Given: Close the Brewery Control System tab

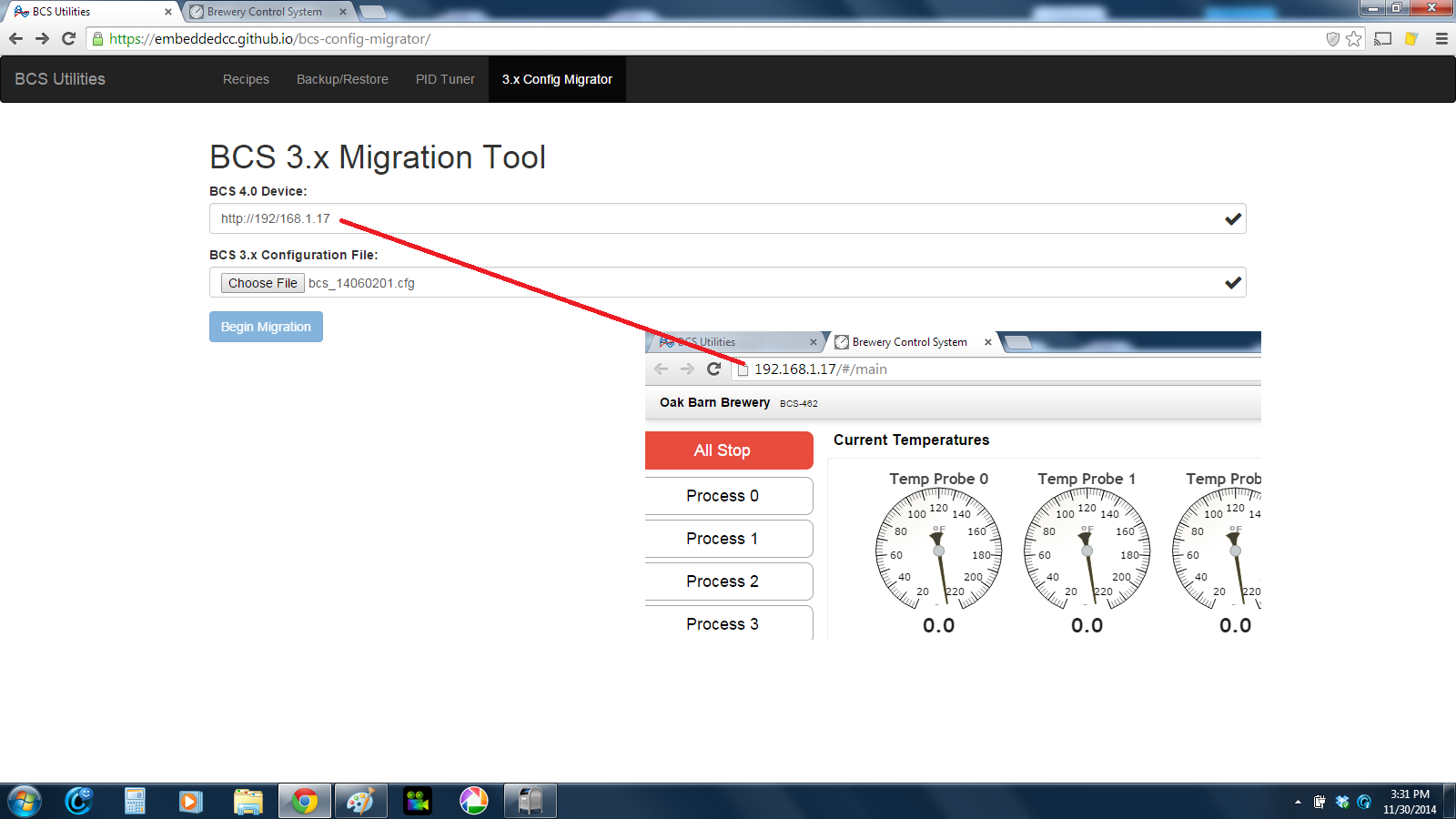Looking at the screenshot, I should pyautogui.click(x=343, y=12).
